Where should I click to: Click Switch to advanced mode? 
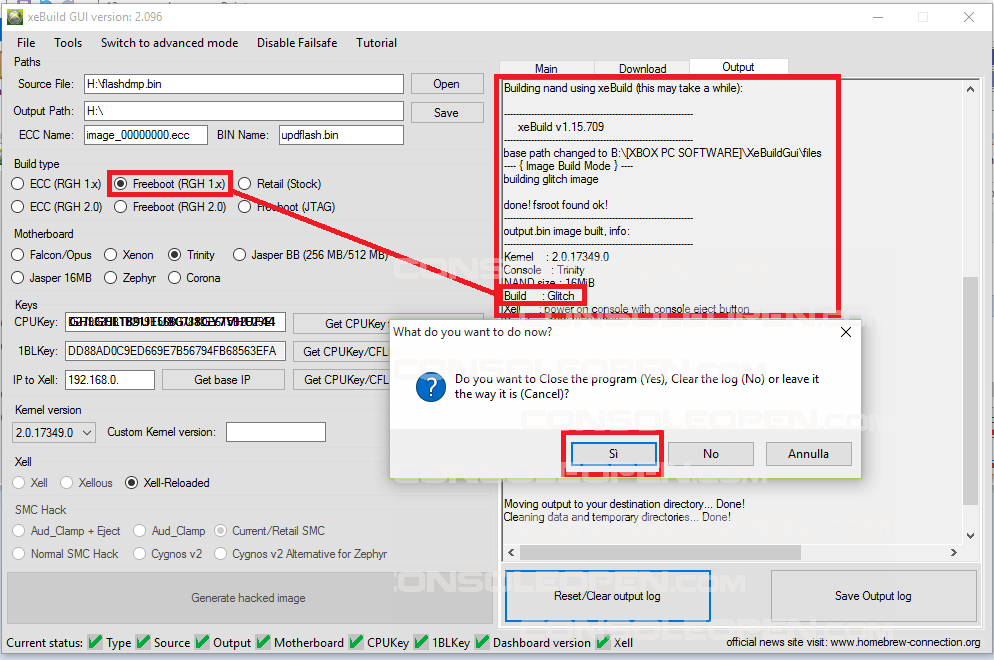(169, 43)
